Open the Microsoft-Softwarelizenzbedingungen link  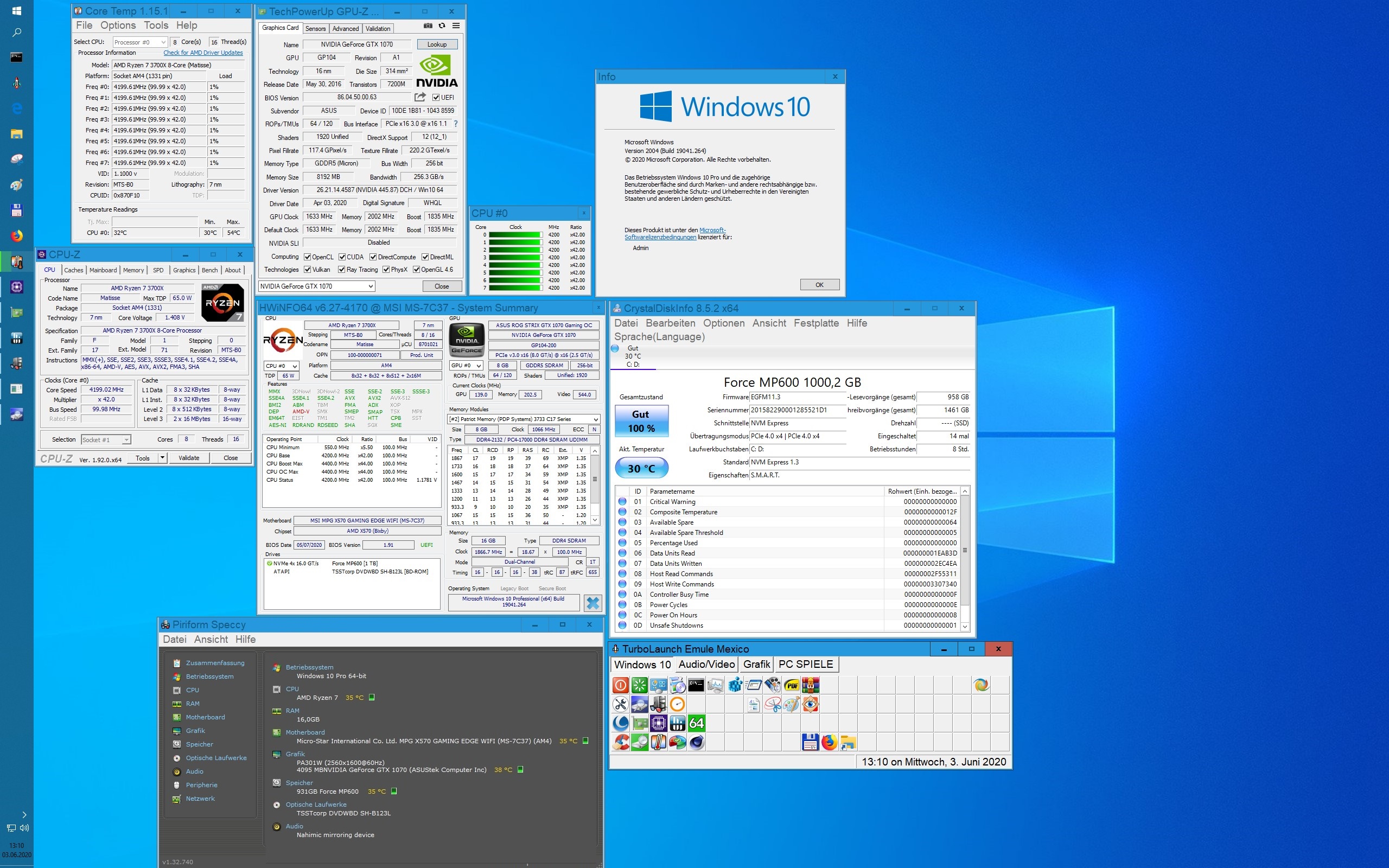click(x=675, y=234)
